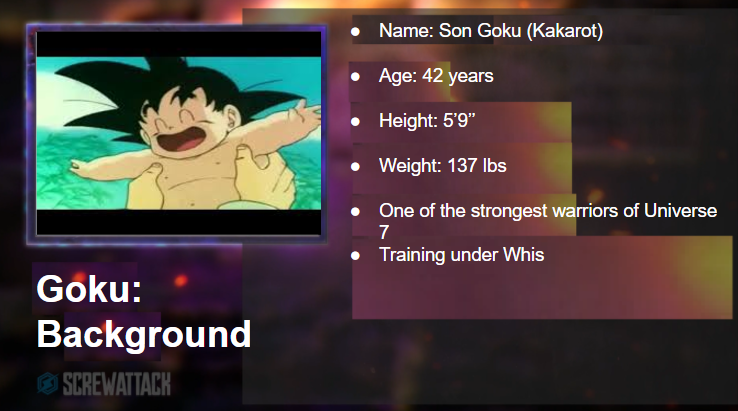The height and width of the screenshot is (411, 738).
Task: Select the 'Weight: 137 lbs' text
Action: click(442, 166)
